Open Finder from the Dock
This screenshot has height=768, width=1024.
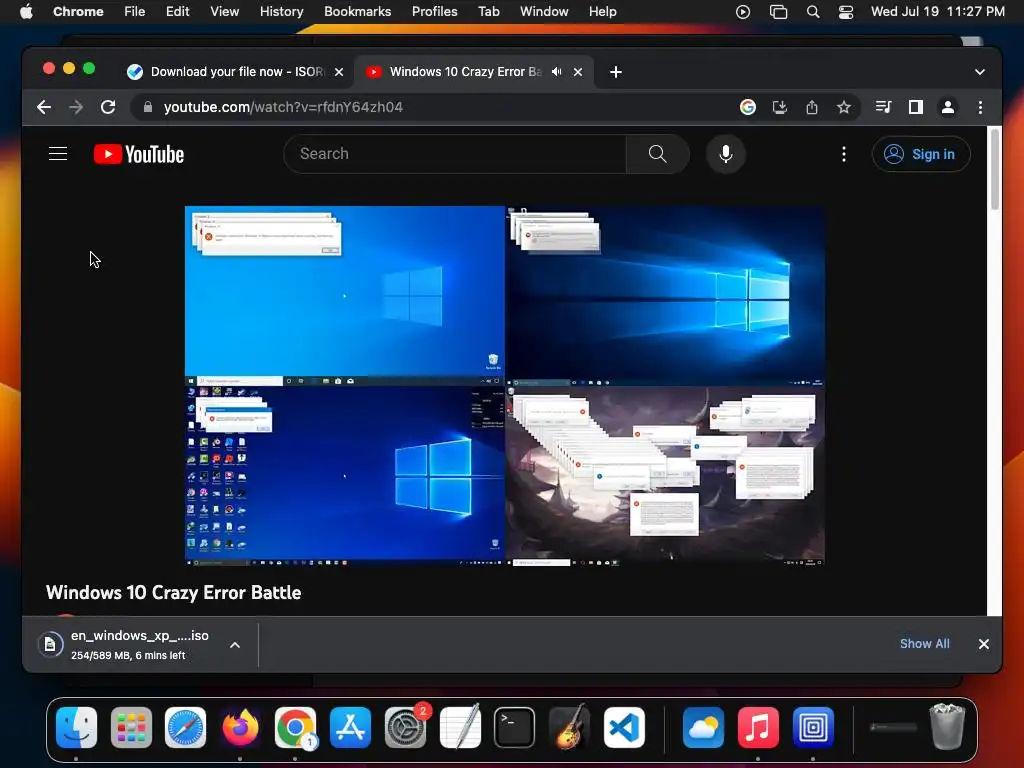[76, 728]
